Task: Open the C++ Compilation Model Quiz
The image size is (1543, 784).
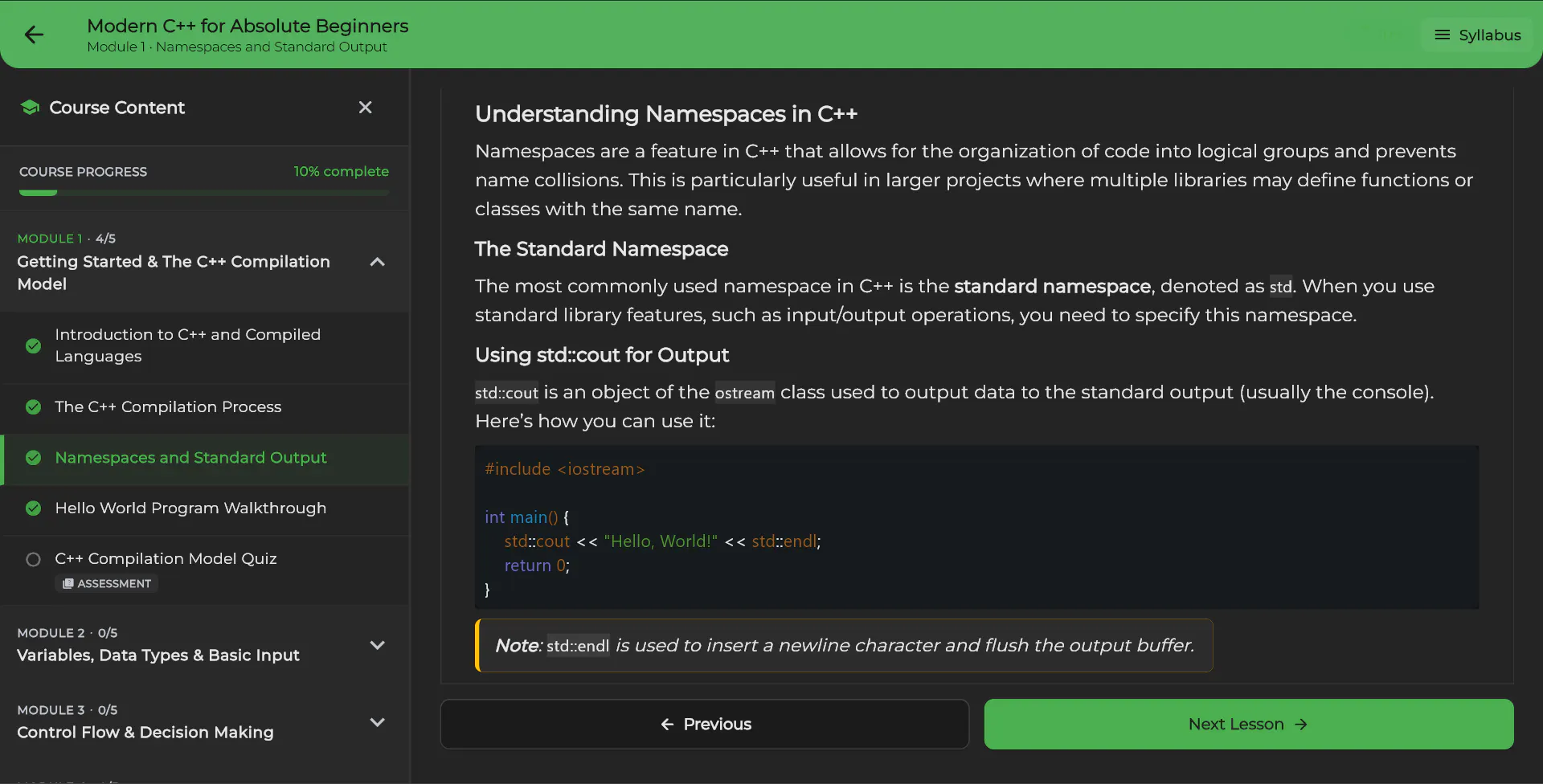Action: [206, 570]
